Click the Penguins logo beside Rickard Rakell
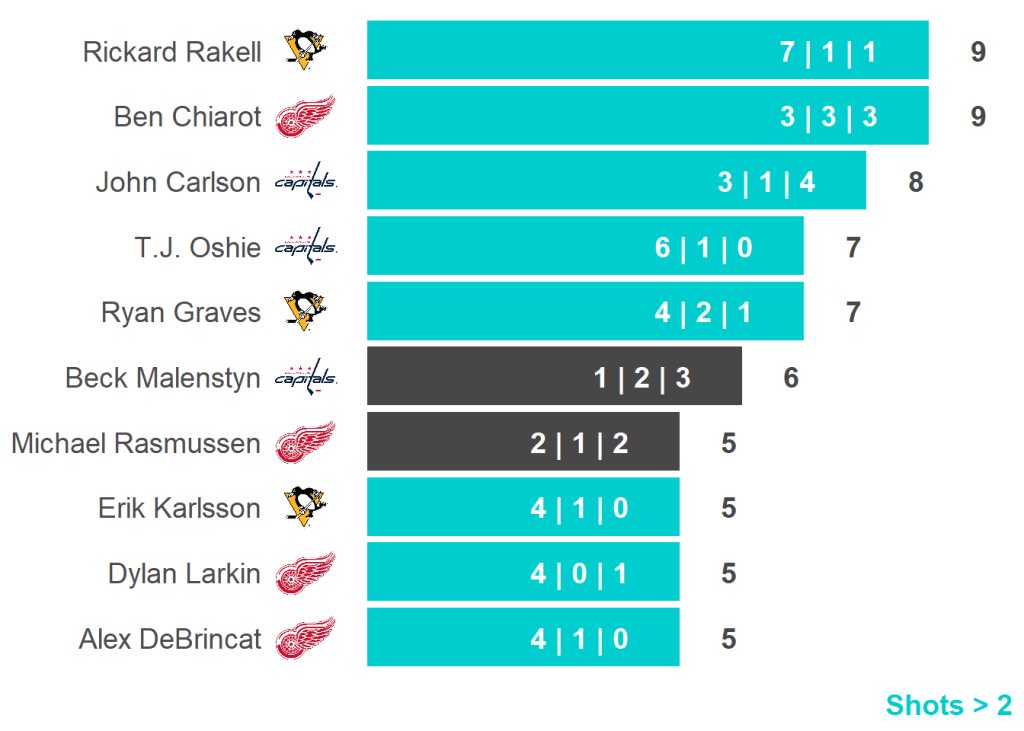 (x=305, y=51)
